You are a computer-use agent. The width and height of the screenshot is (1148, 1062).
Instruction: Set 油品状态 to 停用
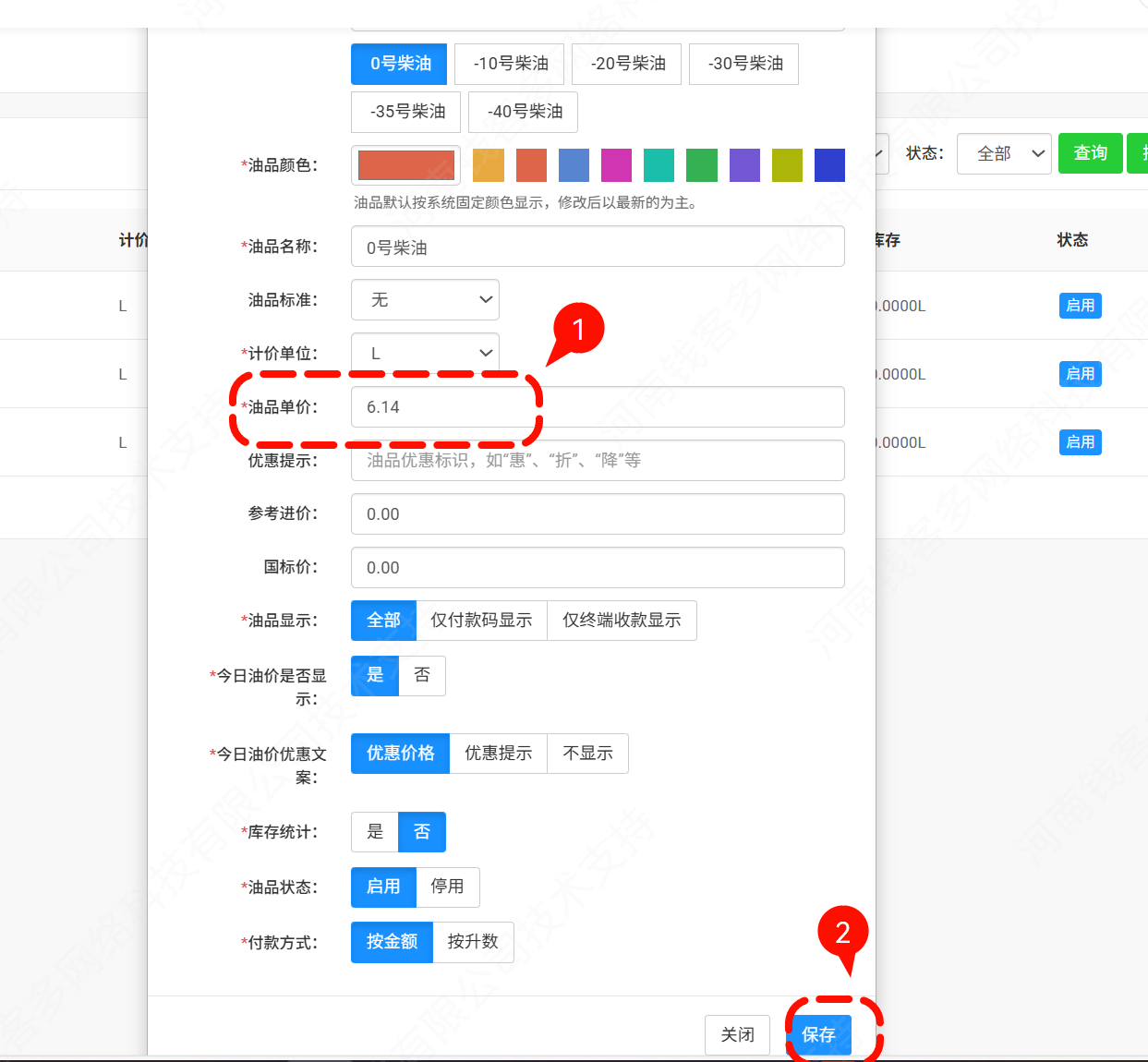coord(448,887)
